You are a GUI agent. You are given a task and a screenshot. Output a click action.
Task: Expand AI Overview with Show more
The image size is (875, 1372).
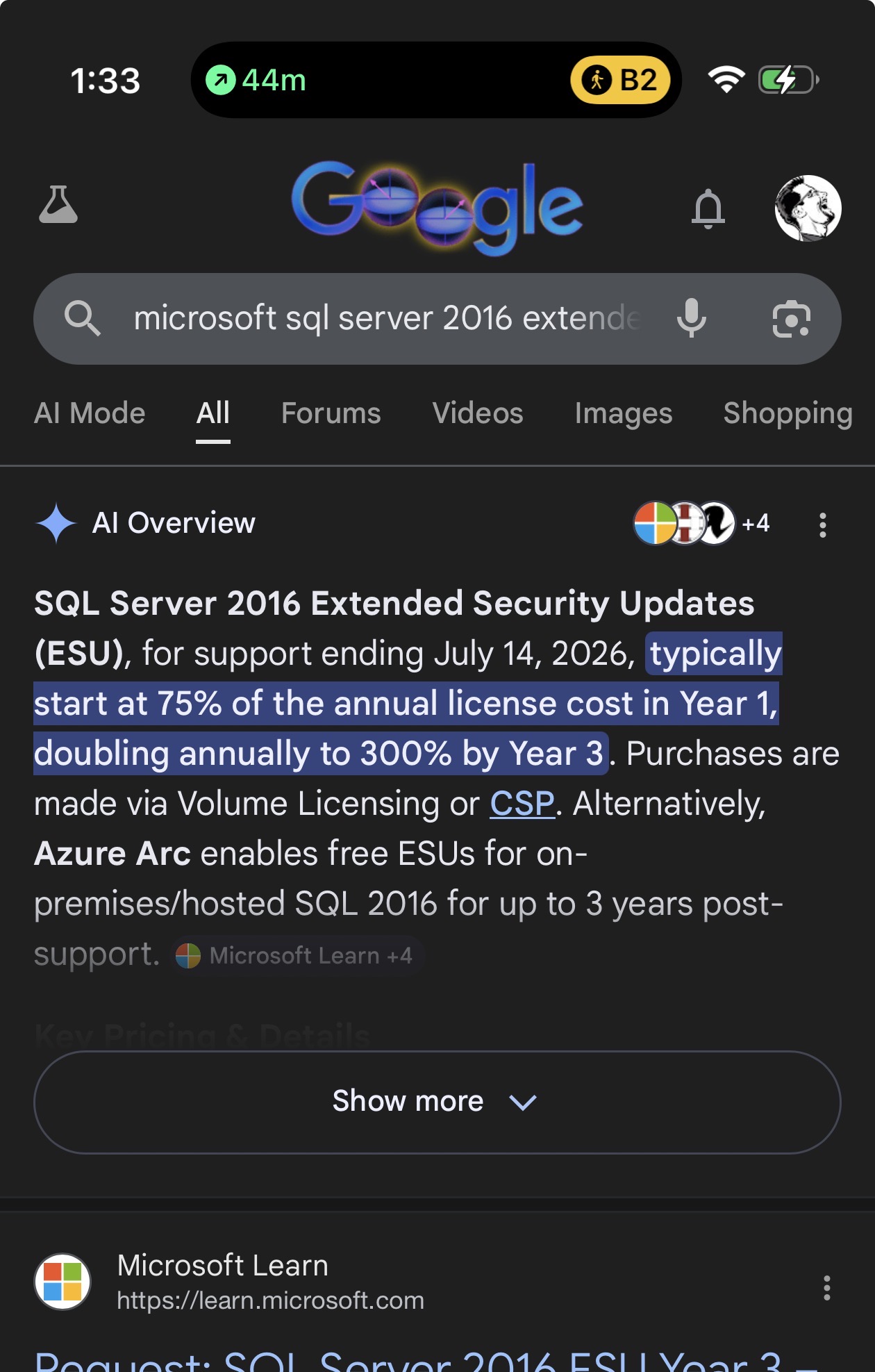coord(437,1102)
